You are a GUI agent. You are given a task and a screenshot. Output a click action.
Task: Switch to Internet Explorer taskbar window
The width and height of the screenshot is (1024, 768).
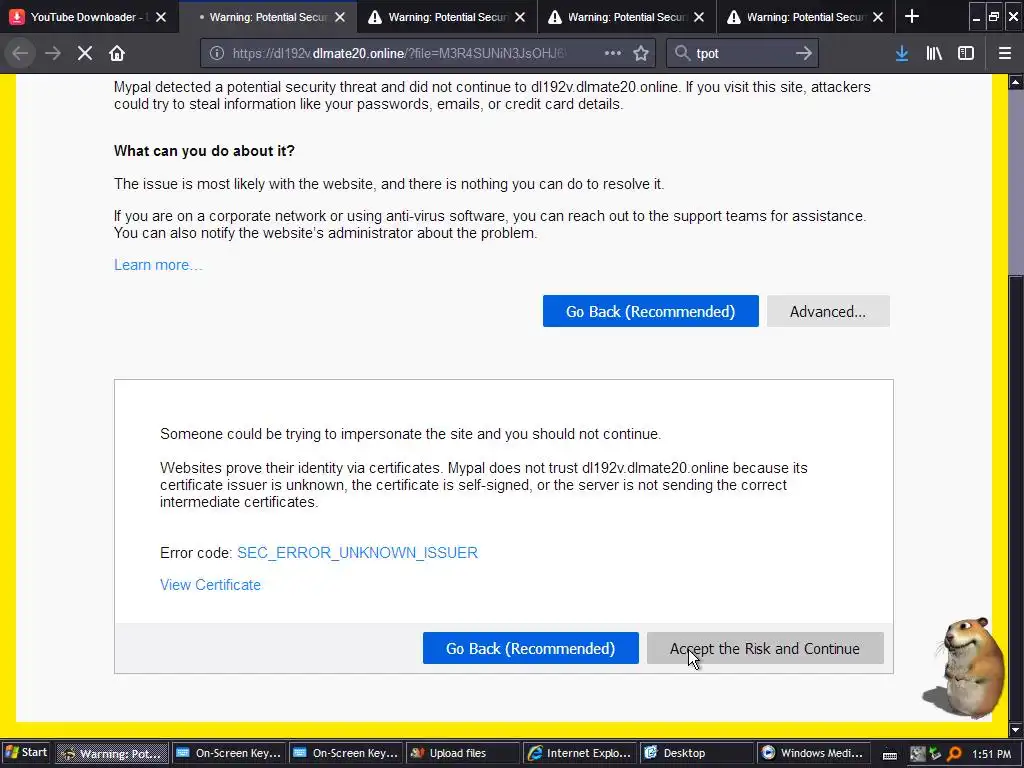[x=579, y=753]
